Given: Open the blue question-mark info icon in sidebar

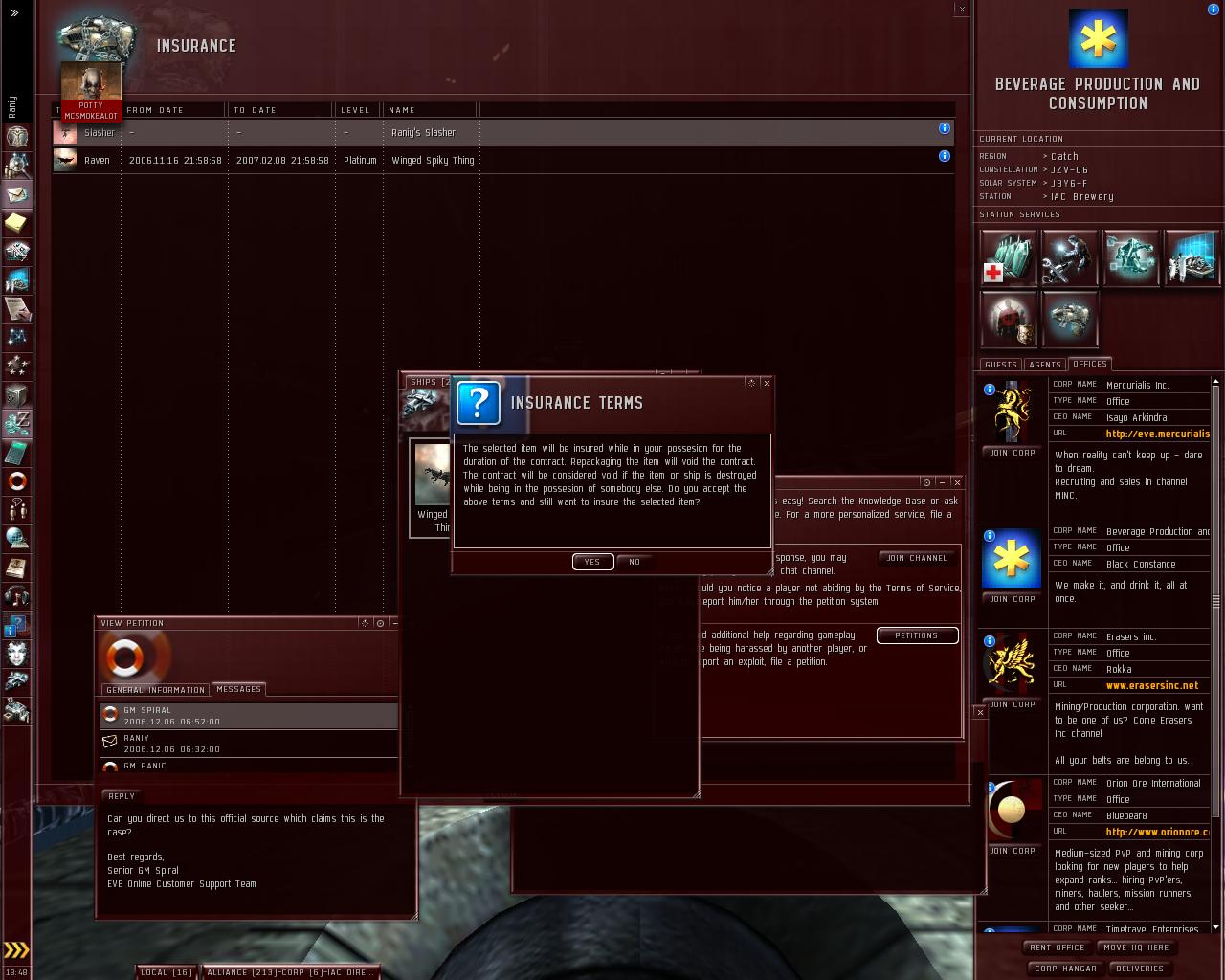Looking at the screenshot, I should tap(16, 625).
